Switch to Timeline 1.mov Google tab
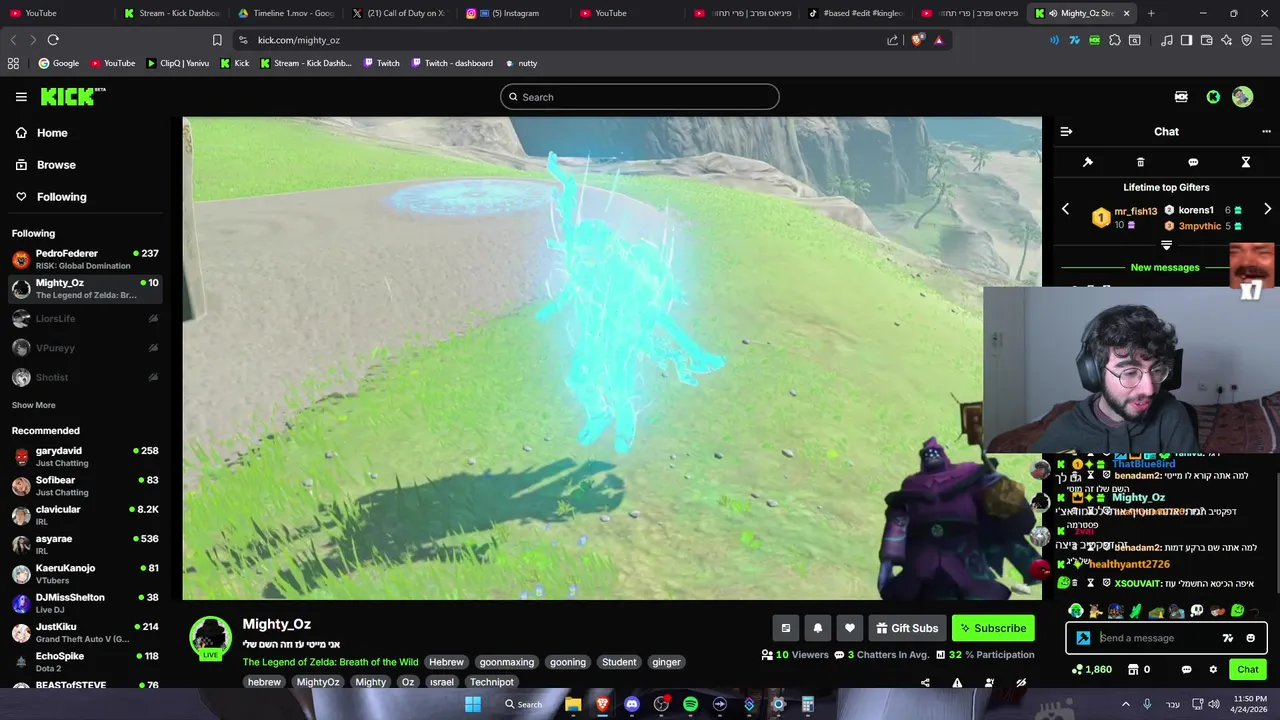The height and width of the screenshot is (720, 1280). point(286,13)
